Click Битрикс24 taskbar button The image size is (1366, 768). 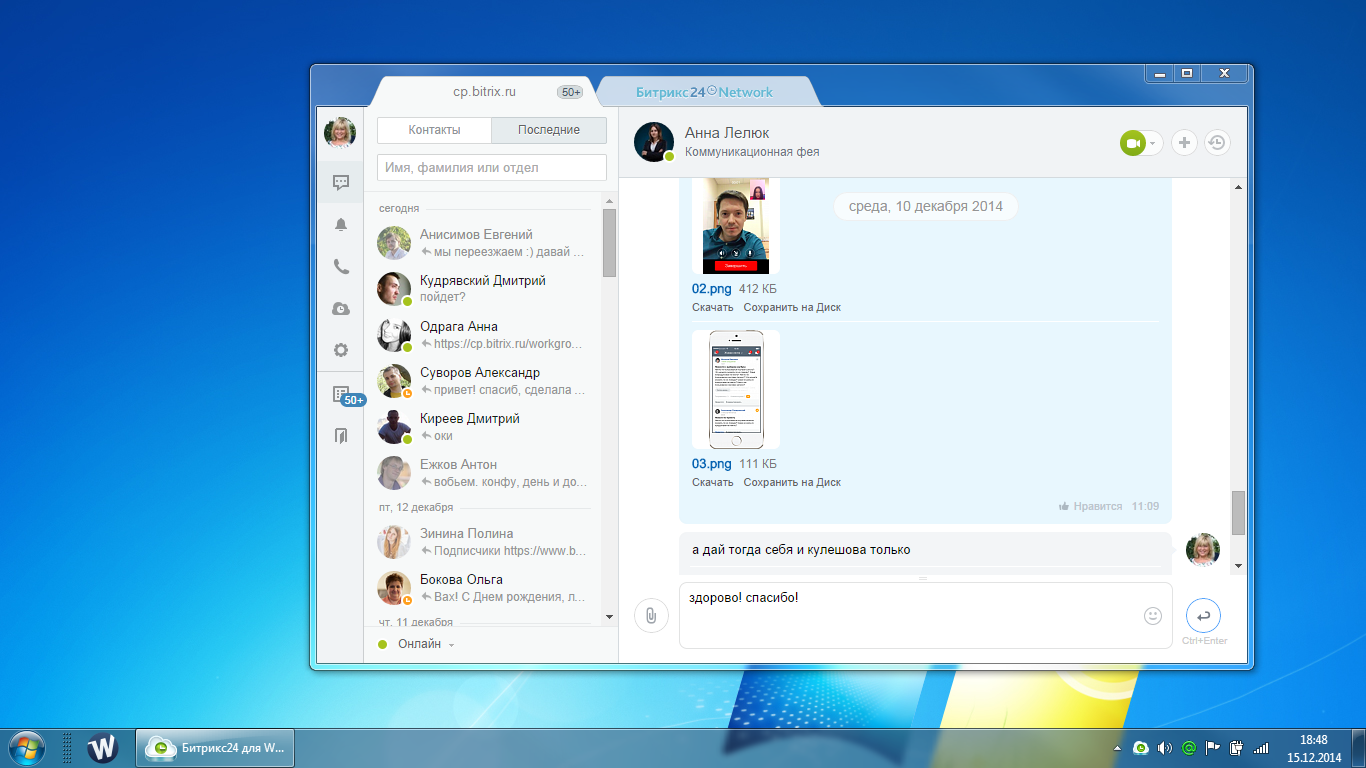click(215, 748)
